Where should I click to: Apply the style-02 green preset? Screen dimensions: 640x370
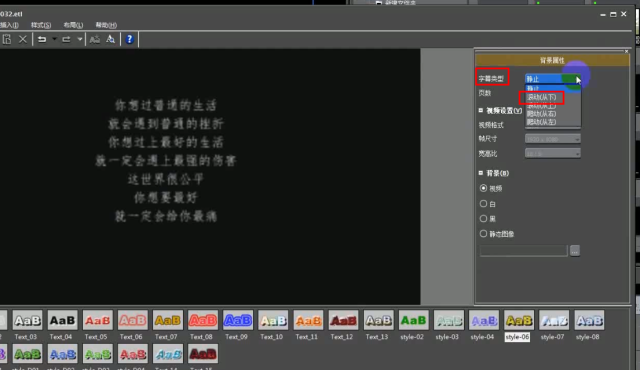coord(413,321)
